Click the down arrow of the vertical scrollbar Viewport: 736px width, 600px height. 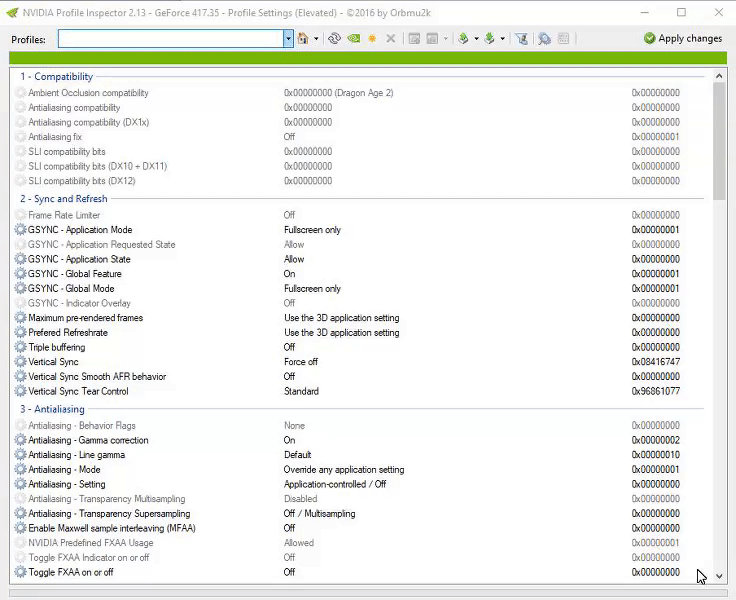(719, 576)
